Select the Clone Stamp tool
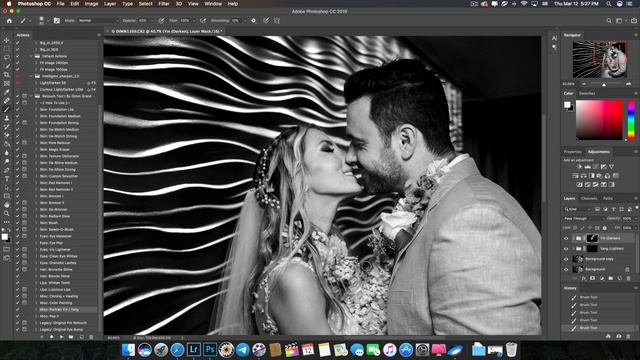Viewport: 640px width, 360px height. pos(7,118)
